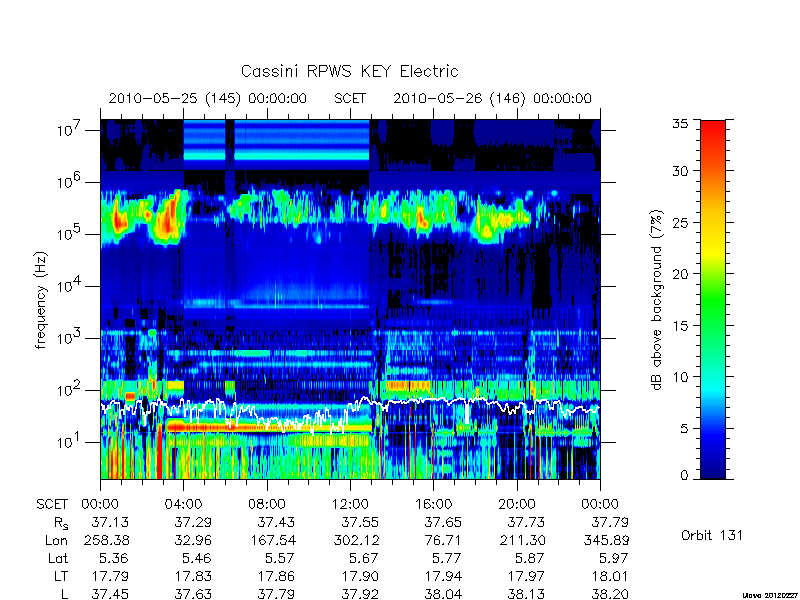Click the L row label
800x600 pixels.
point(64,594)
